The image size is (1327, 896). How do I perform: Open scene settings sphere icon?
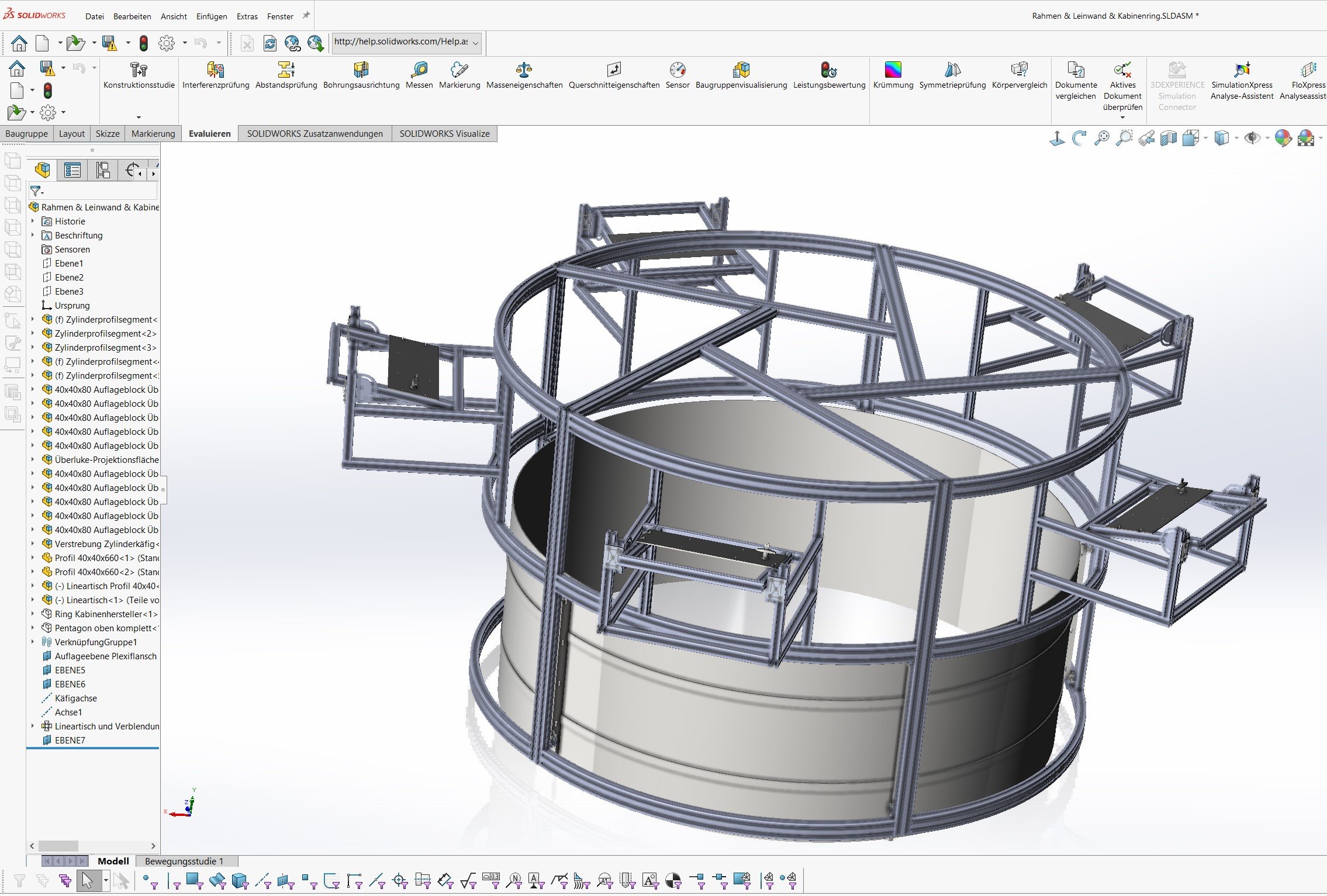(x=1305, y=139)
